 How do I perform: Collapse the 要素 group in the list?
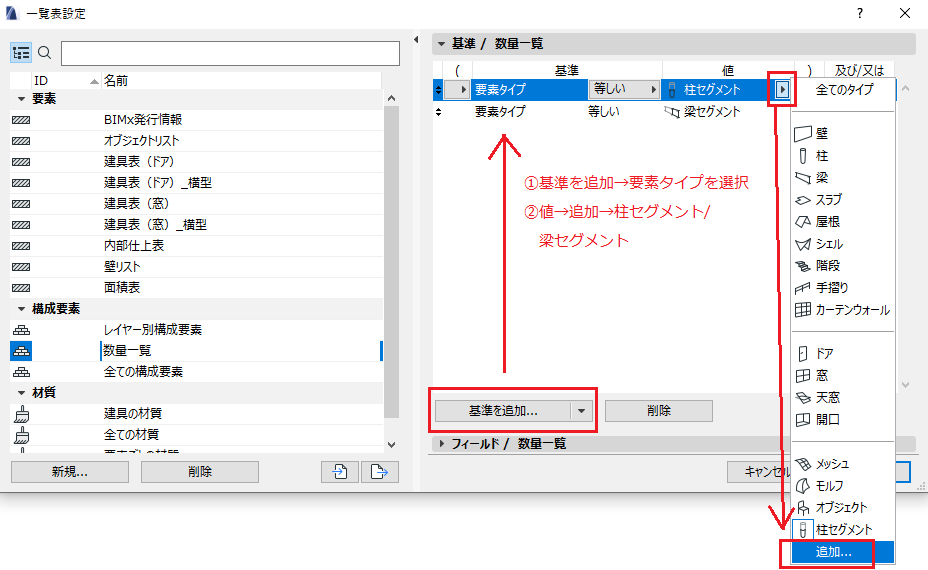(21, 99)
